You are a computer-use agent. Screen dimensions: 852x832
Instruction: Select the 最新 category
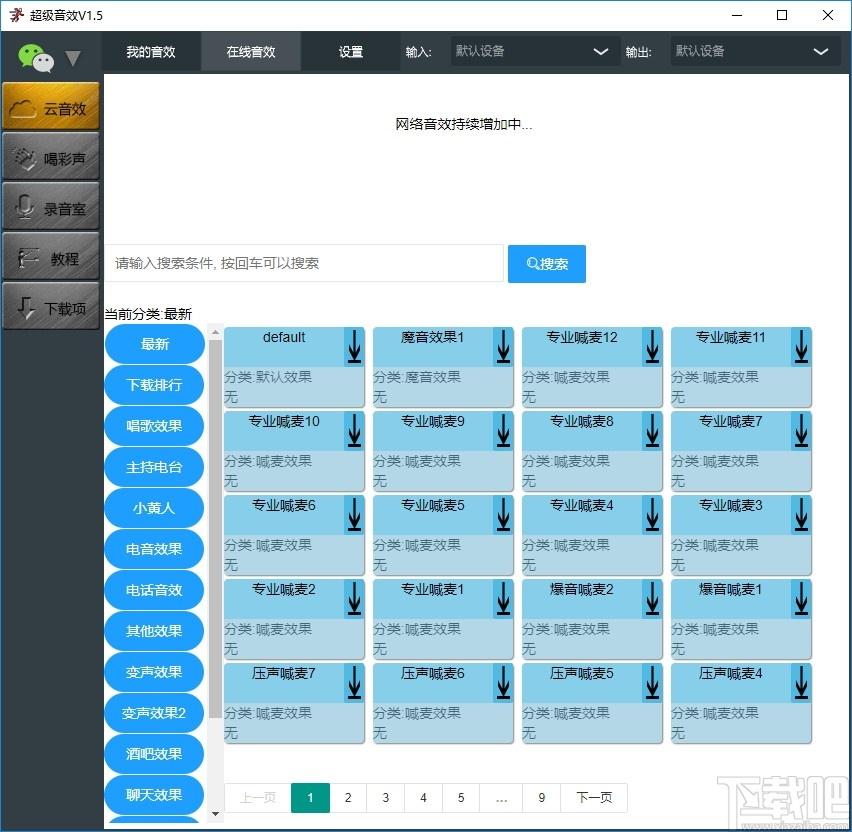coord(154,344)
